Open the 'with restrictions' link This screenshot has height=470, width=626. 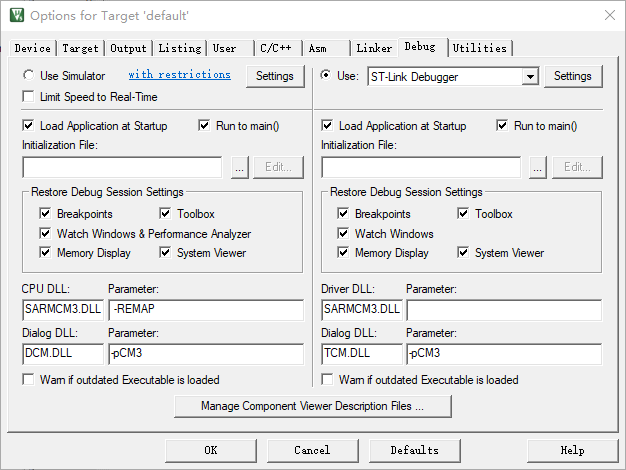(x=180, y=75)
